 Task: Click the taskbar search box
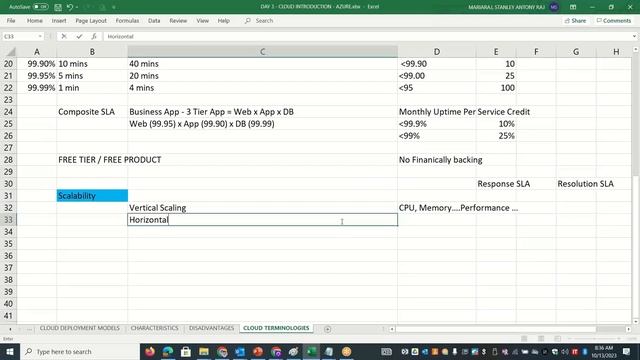(80, 351)
